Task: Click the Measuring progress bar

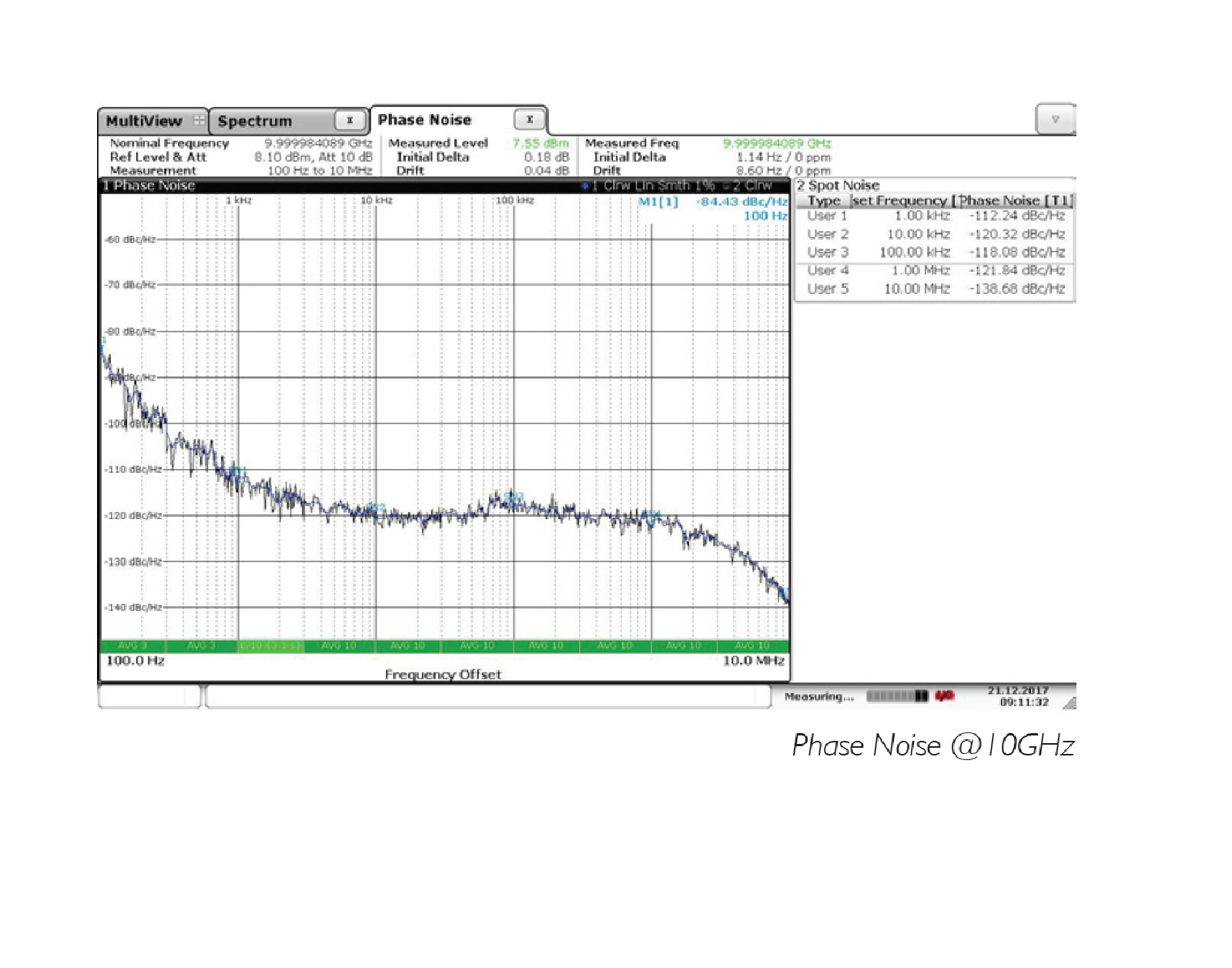Action: click(897, 696)
